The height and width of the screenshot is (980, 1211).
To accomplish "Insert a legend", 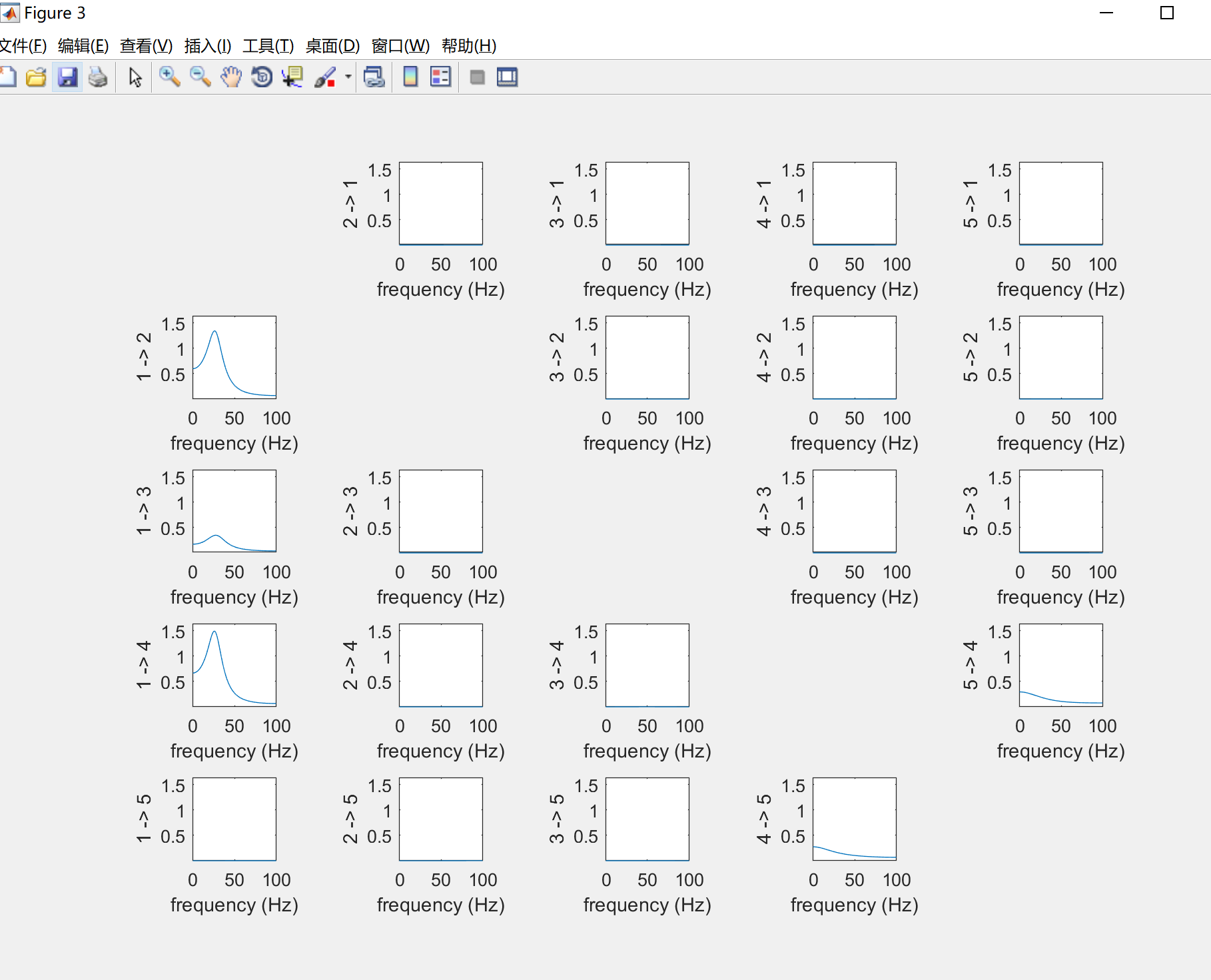I will tap(440, 77).
